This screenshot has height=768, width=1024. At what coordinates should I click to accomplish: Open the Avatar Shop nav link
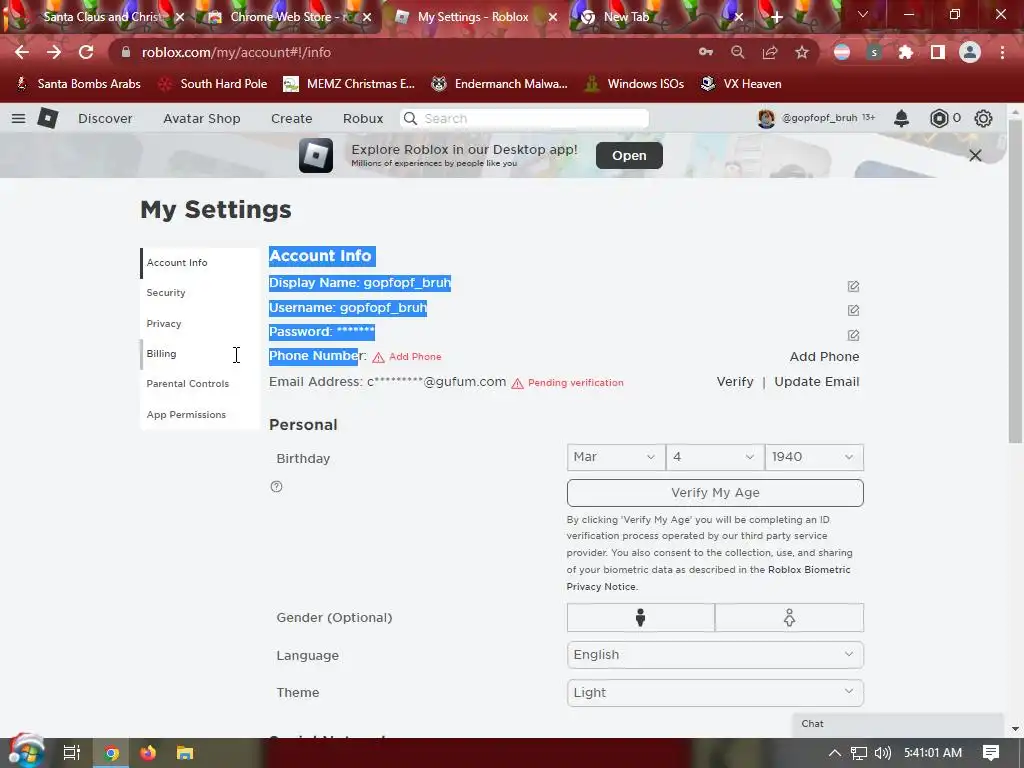click(202, 118)
